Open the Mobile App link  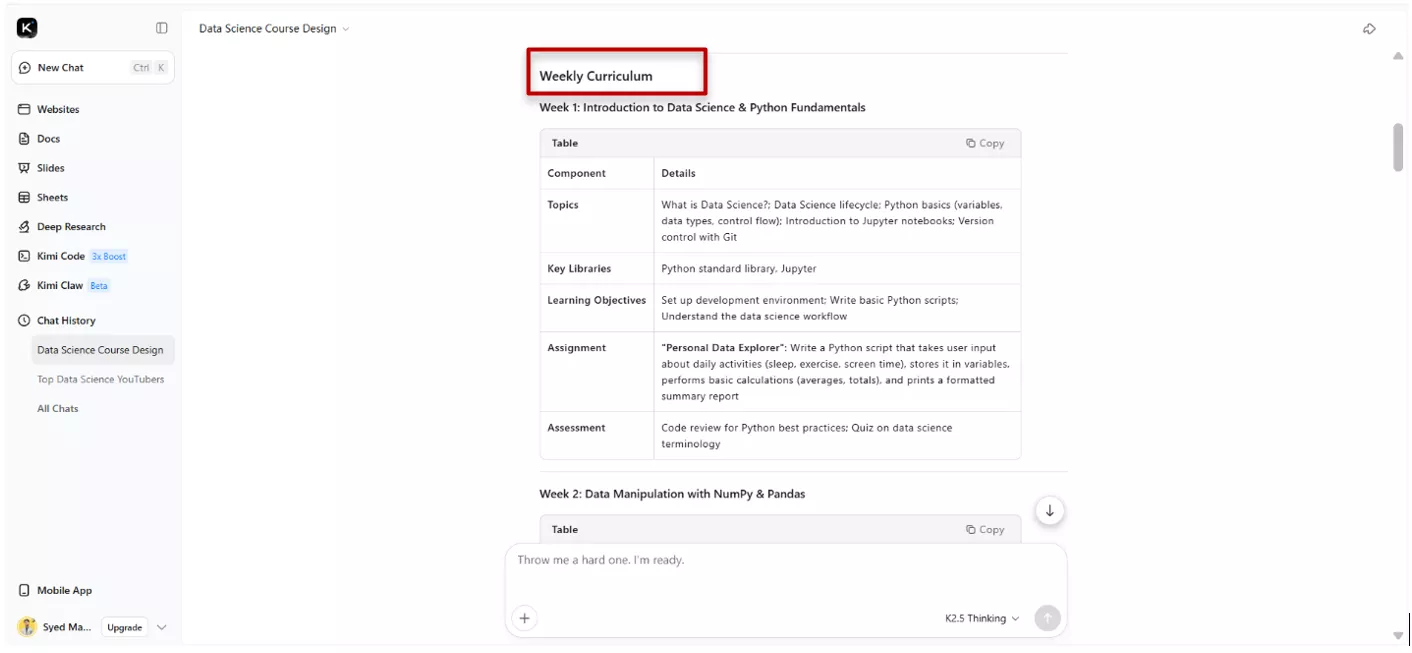tap(64, 591)
